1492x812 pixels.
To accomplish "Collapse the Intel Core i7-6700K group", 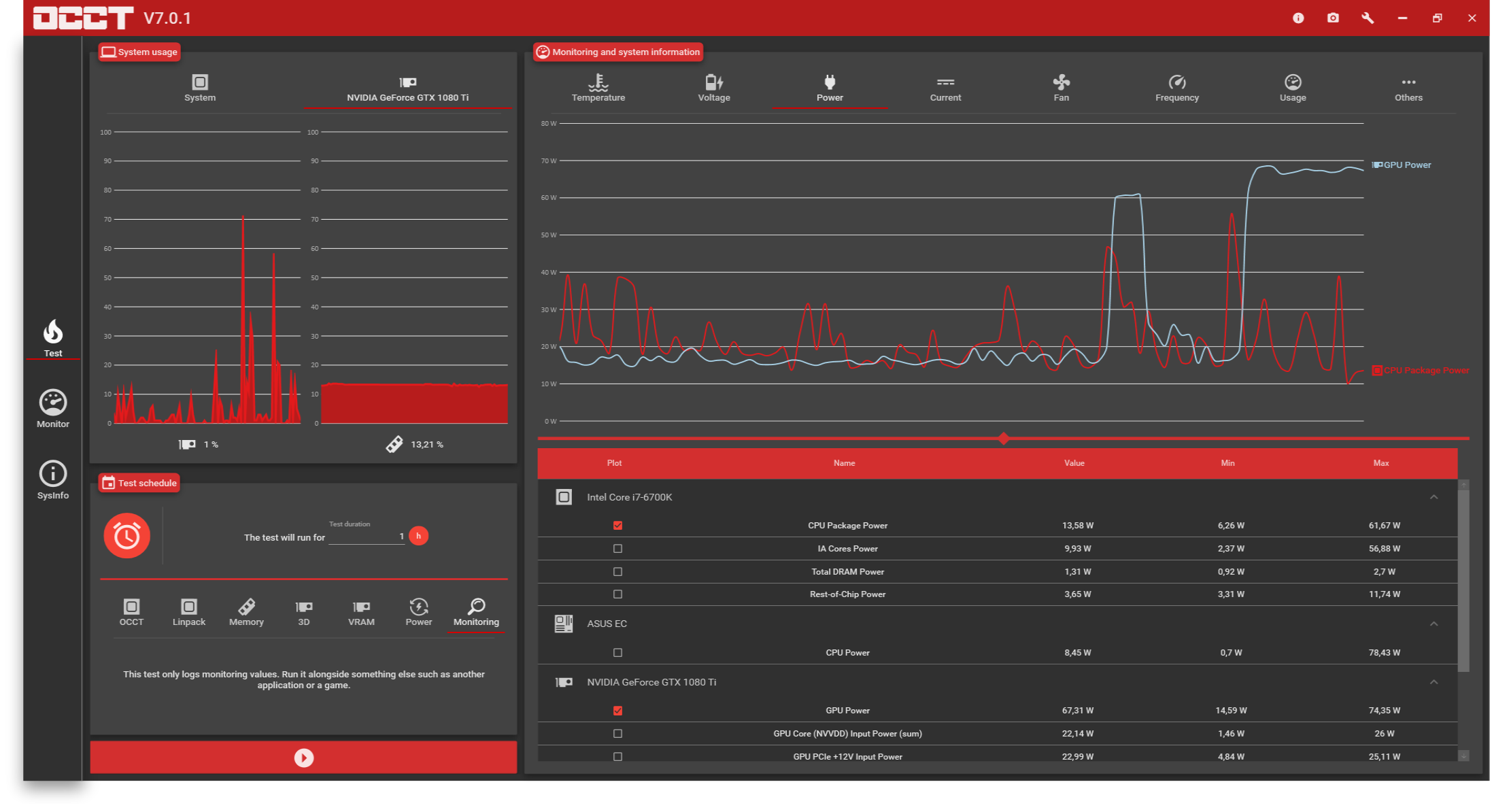I will 1434,497.
